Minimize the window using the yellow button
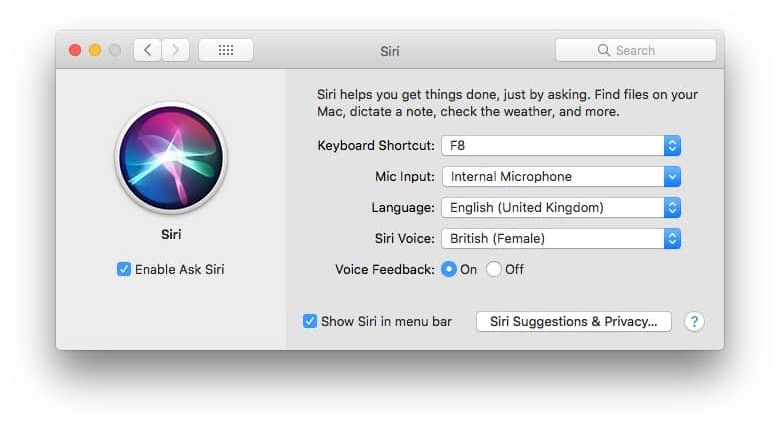The height and width of the screenshot is (430, 779). click(x=95, y=50)
